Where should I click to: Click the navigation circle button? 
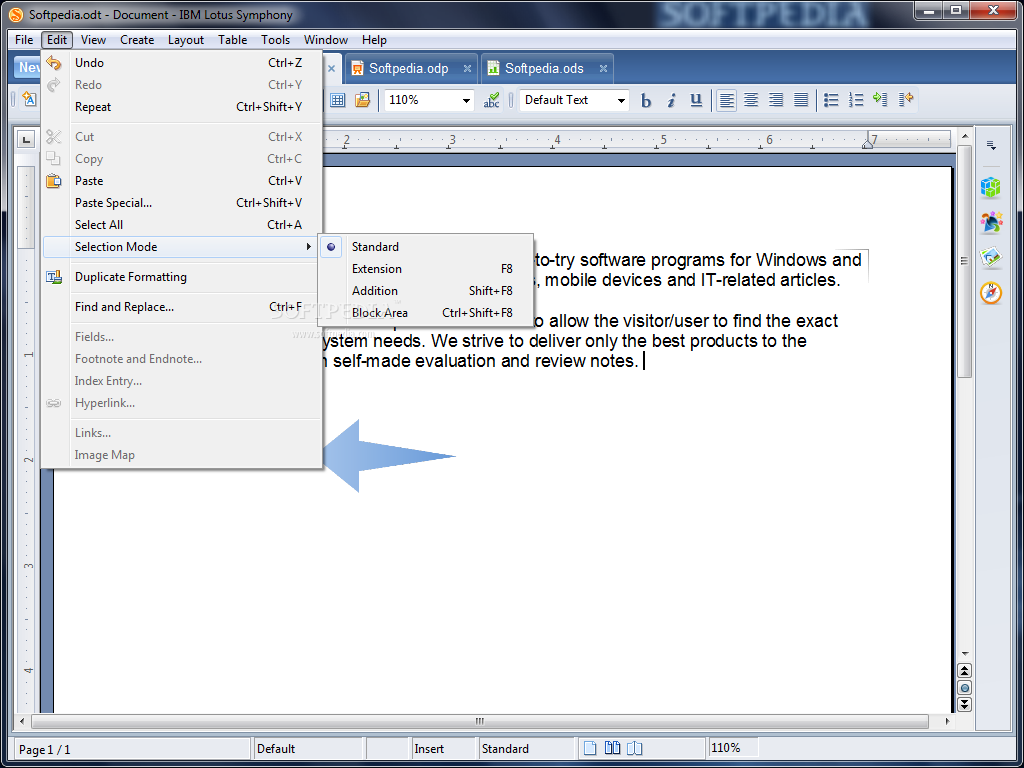point(965,688)
